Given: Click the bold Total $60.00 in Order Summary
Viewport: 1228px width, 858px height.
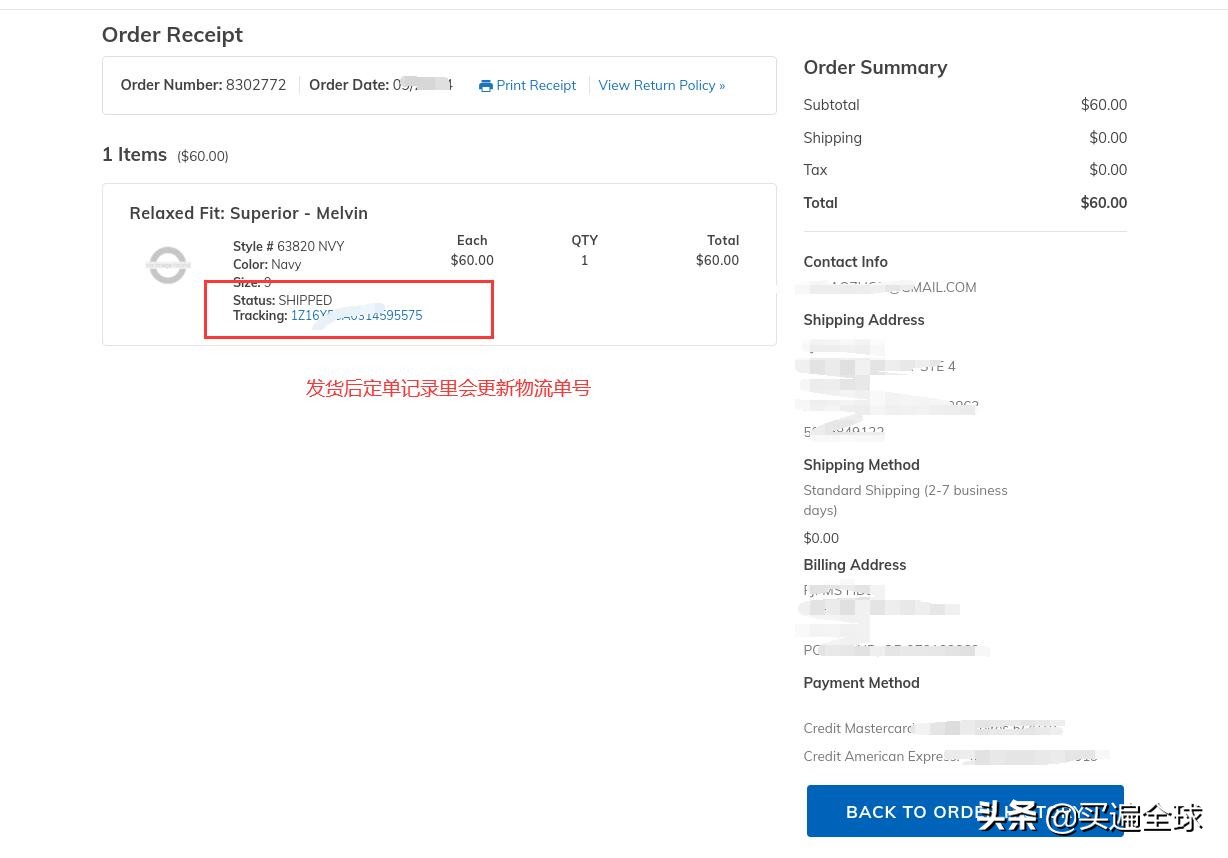Looking at the screenshot, I should 1103,203.
